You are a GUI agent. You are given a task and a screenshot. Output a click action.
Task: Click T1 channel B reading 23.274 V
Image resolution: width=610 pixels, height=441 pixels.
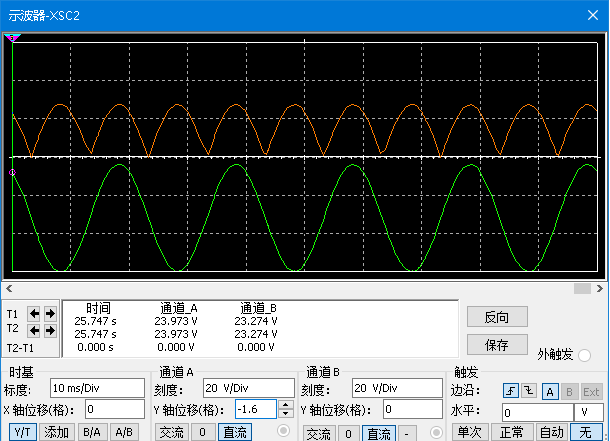point(256,321)
